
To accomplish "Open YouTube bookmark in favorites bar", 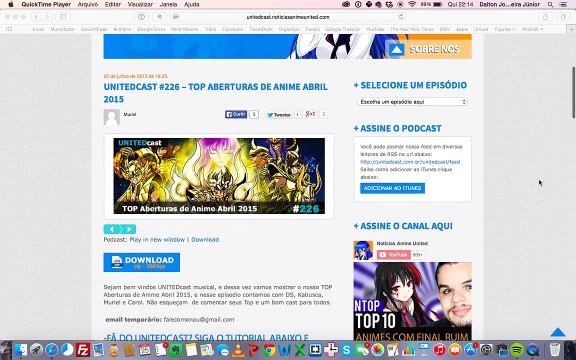I will coord(375,29).
